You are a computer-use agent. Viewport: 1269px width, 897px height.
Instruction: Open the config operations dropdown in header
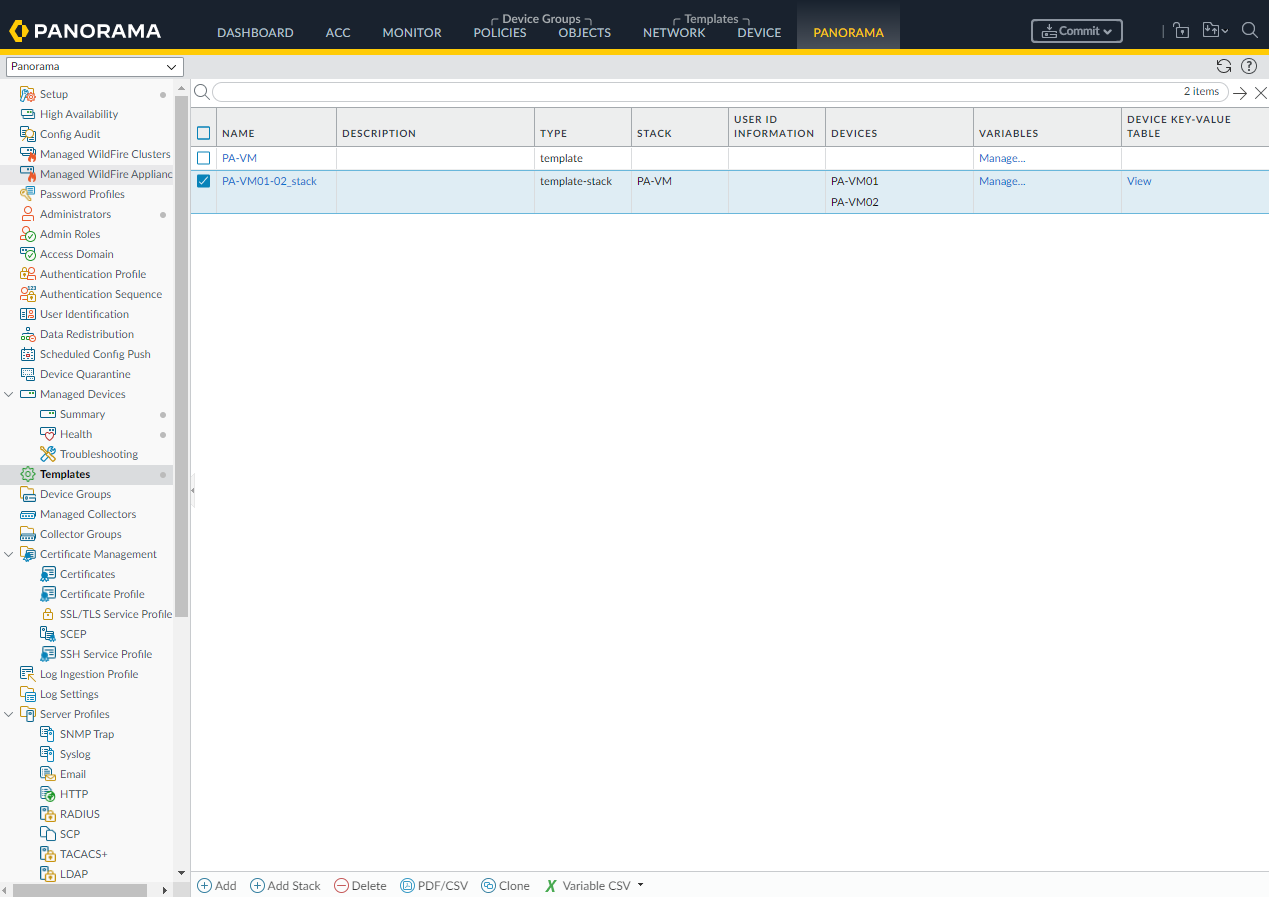coord(1215,30)
